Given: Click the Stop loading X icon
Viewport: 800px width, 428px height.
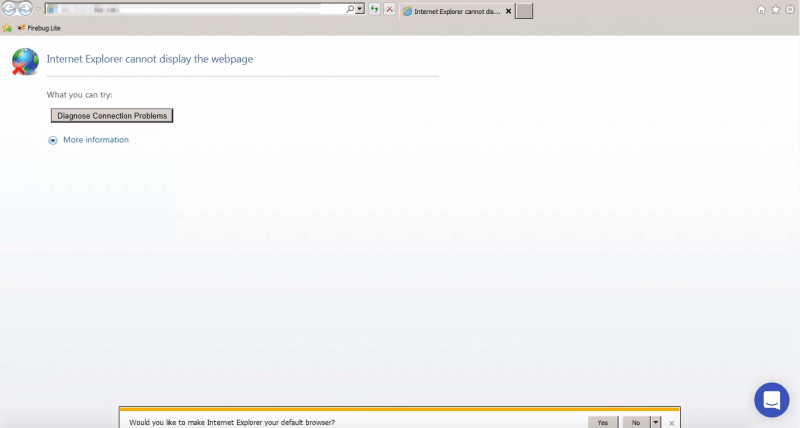Looking at the screenshot, I should (x=389, y=9).
